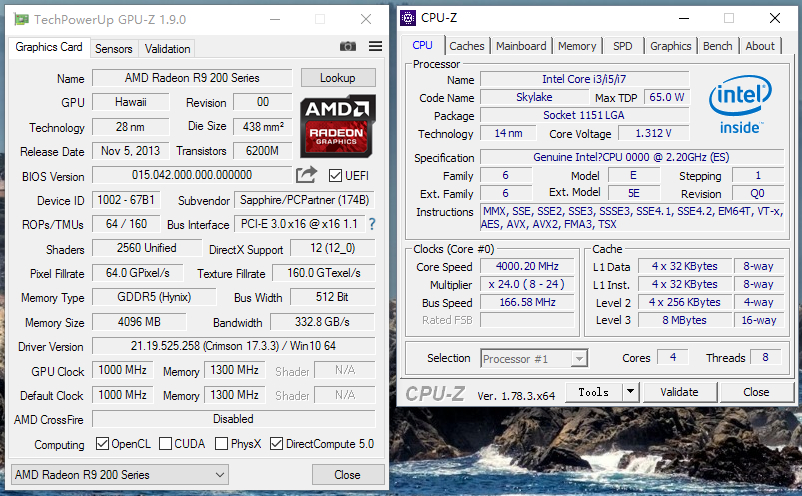Click the Specification Genuine Intel CPU text
The height and width of the screenshot is (496, 802).
[631, 157]
